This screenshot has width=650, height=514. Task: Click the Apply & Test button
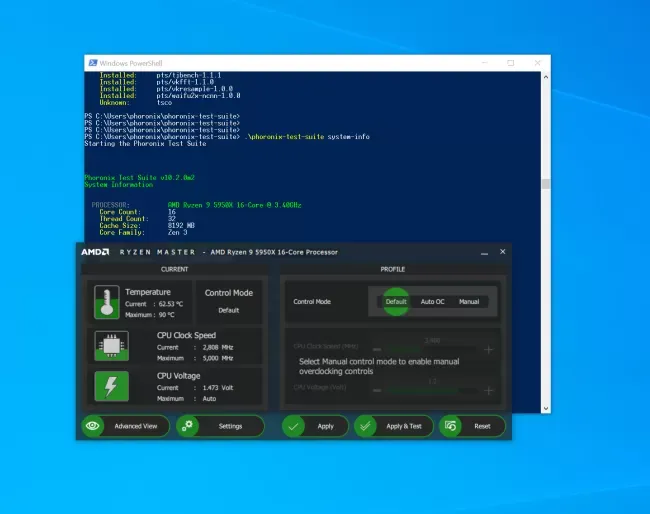click(x=394, y=426)
